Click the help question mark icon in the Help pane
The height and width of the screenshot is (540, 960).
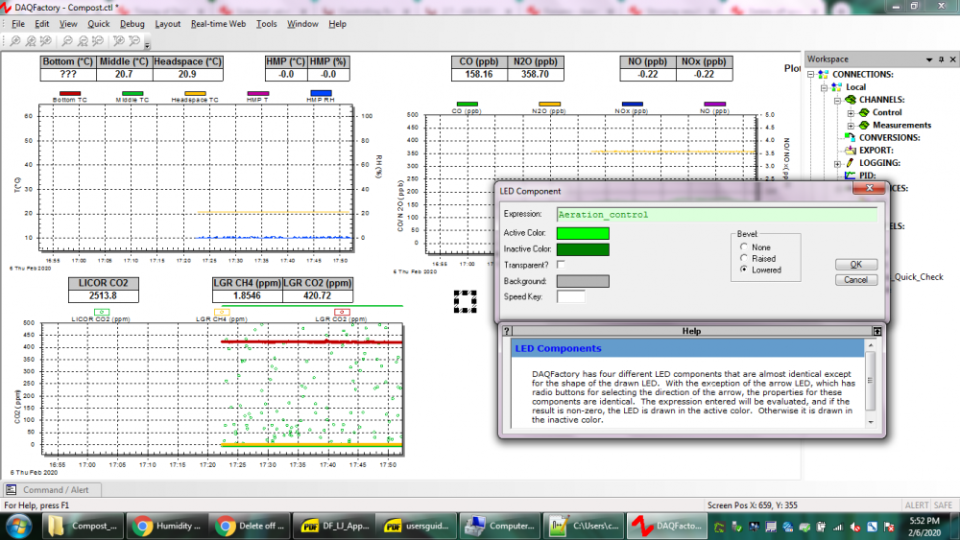(x=506, y=331)
